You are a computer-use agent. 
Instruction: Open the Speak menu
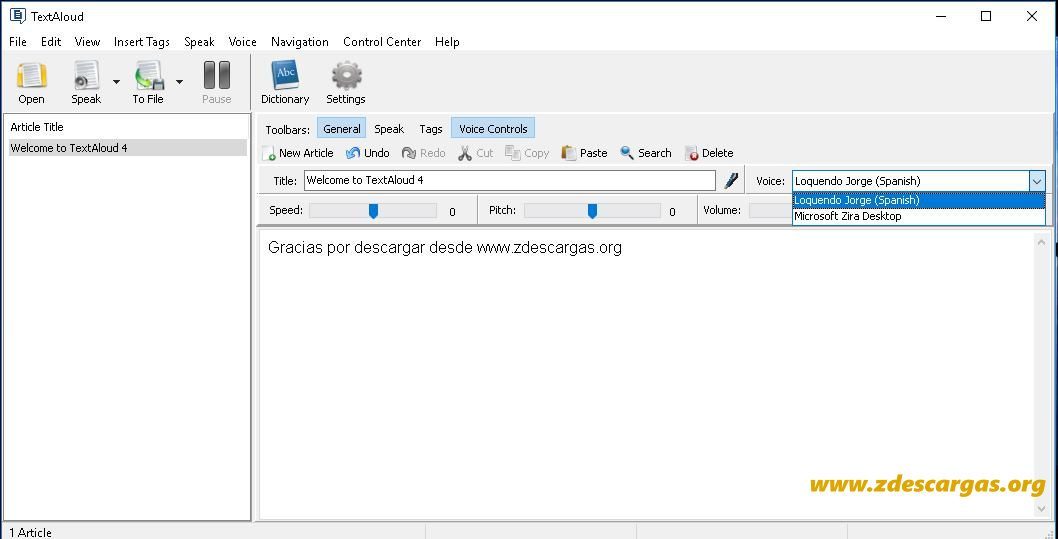pos(199,42)
